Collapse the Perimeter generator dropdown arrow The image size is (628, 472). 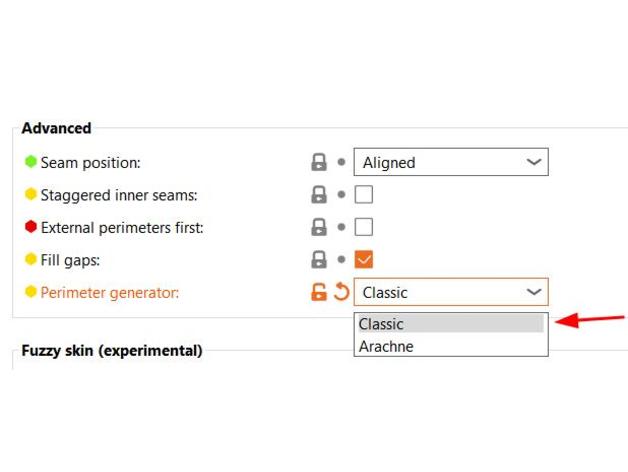click(x=534, y=292)
